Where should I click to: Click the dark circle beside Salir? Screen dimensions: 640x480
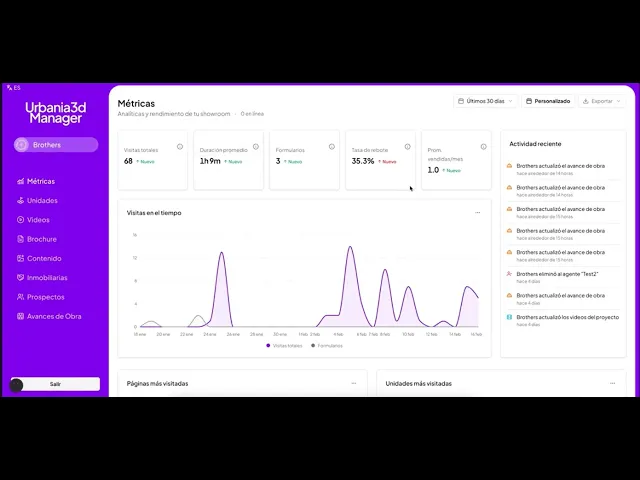(x=16, y=385)
